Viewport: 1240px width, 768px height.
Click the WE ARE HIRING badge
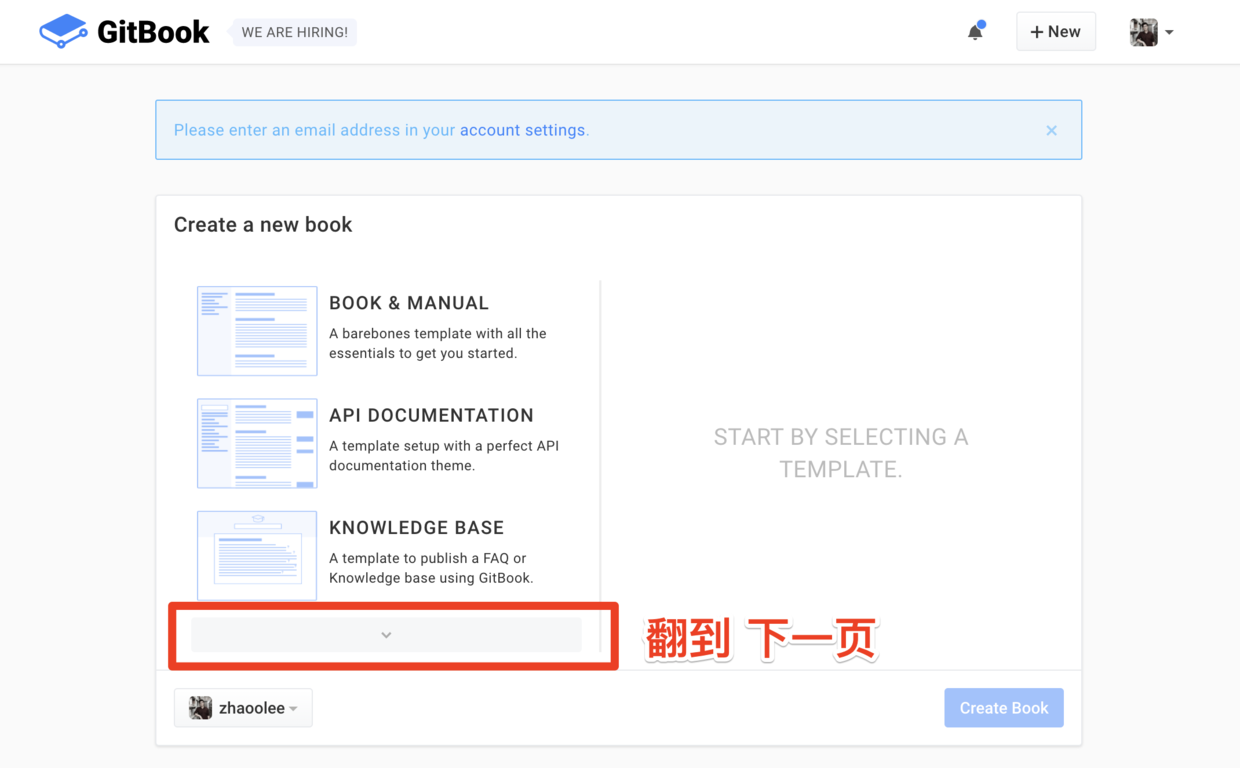tap(292, 31)
